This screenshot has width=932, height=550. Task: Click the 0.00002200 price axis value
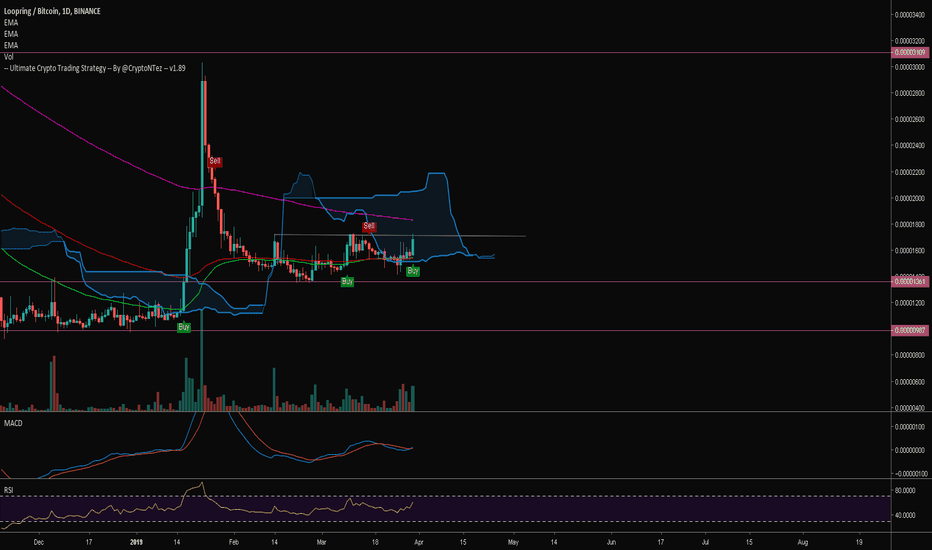[910, 172]
